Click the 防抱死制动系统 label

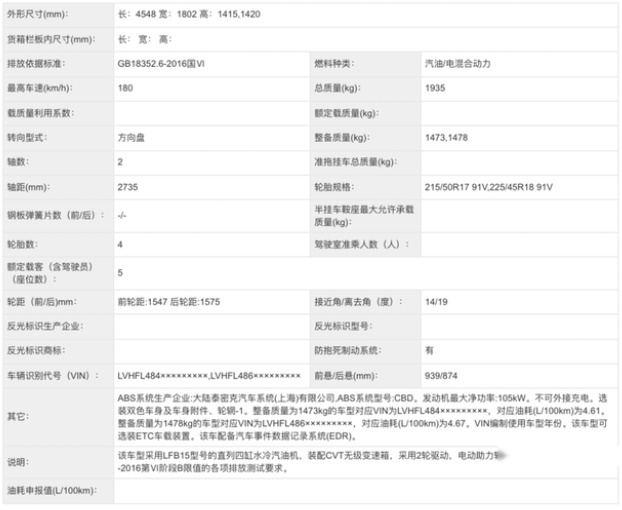point(348,350)
